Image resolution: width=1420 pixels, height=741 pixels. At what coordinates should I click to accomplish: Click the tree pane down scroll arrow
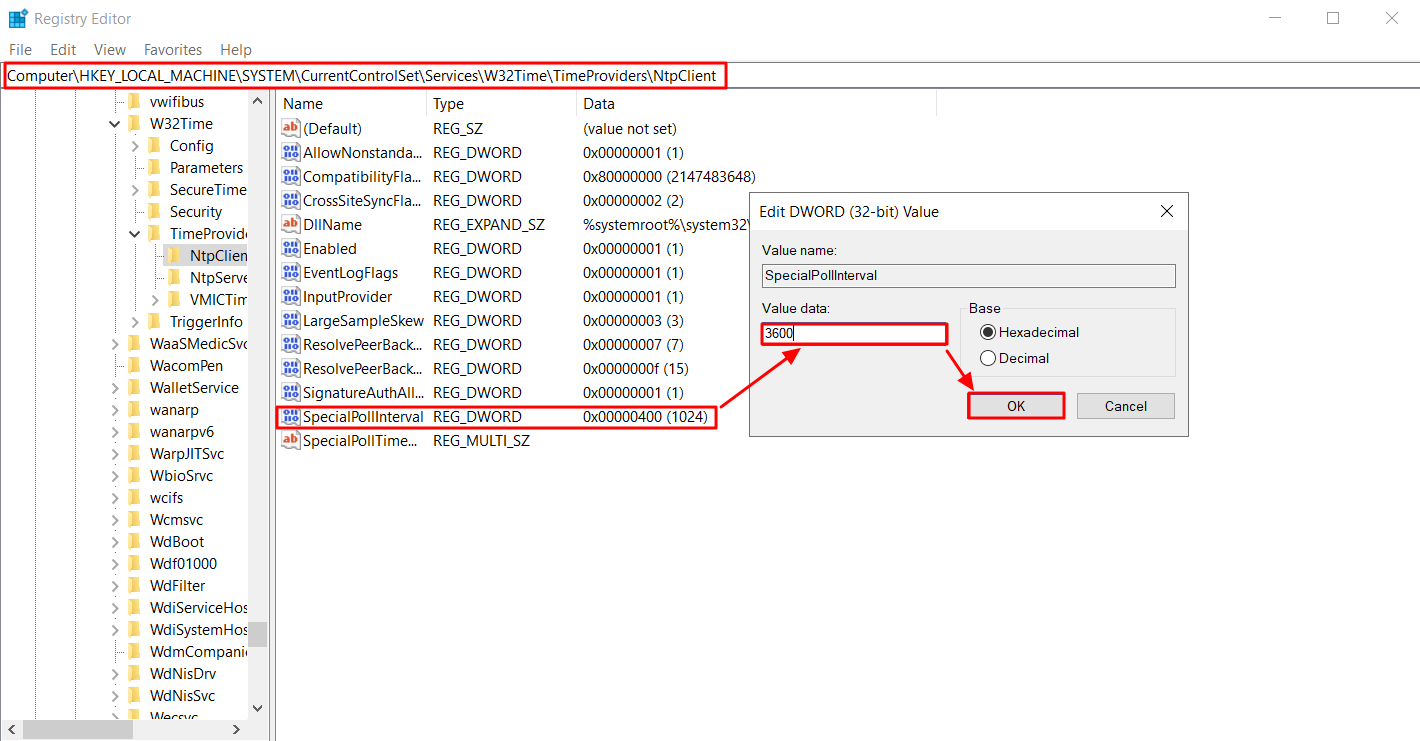[258, 707]
